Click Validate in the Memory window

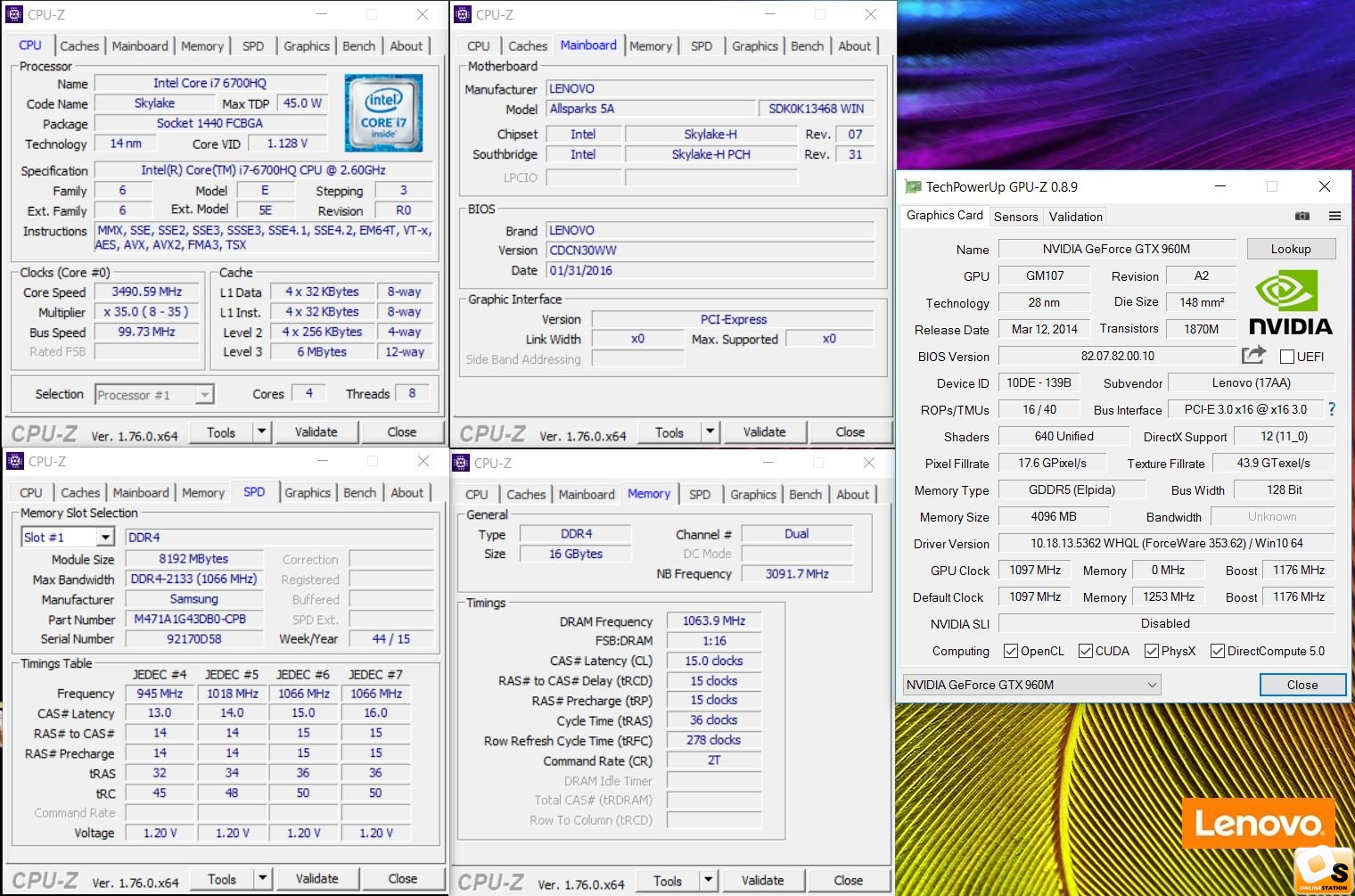[763, 880]
